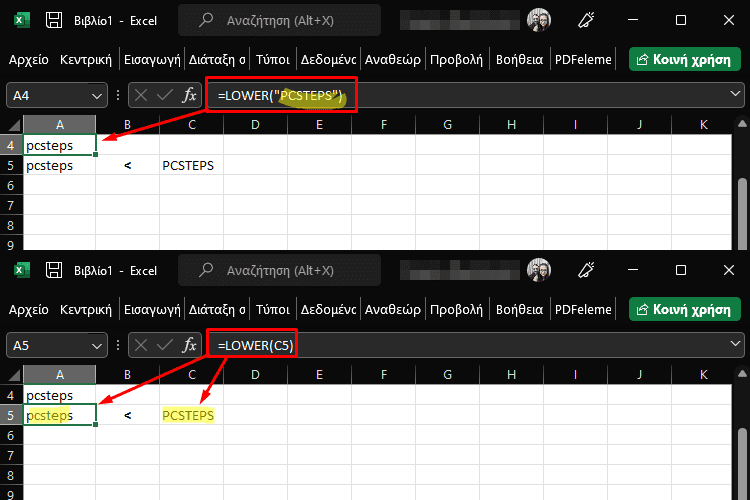Select column G header in the bottom window

click(448, 375)
